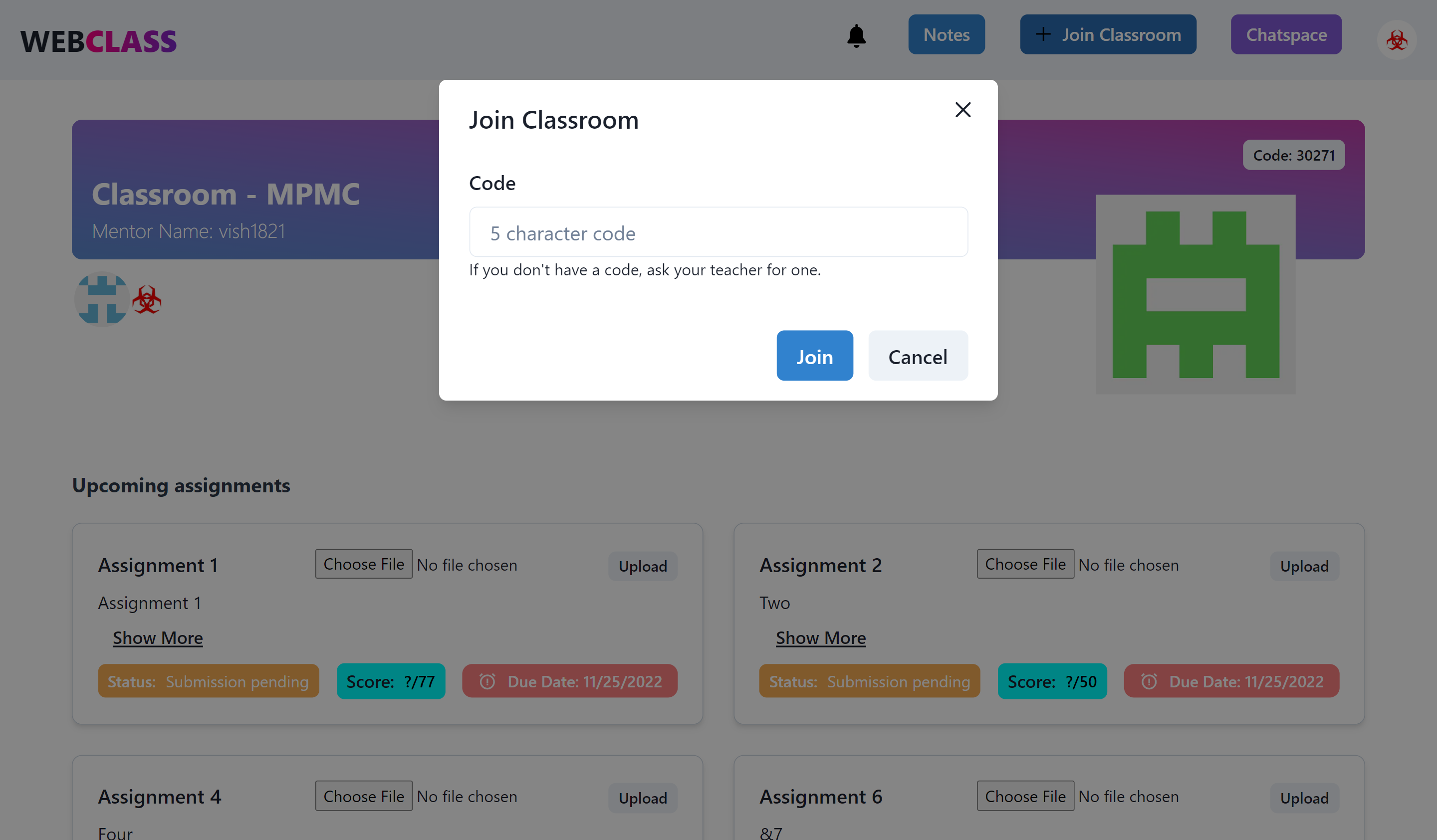Open the Notes page
Screen dimensions: 1437x840
946,35
